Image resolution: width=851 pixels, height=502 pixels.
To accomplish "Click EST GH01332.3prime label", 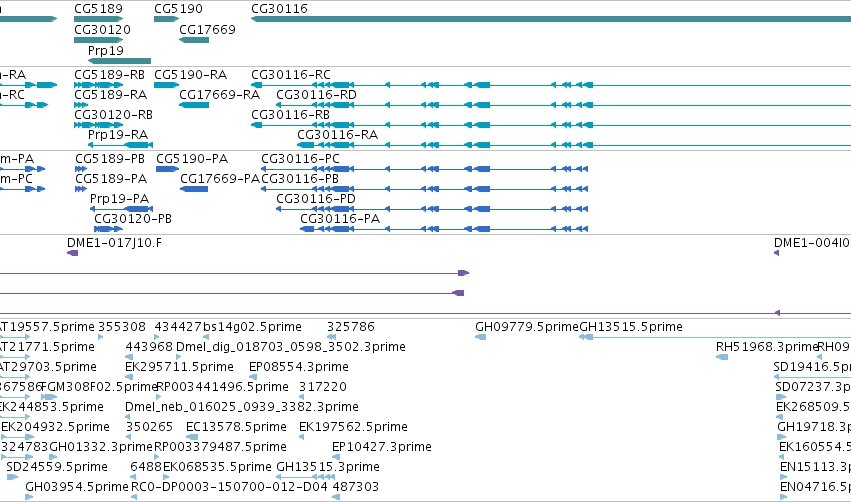I will tap(101, 447).
